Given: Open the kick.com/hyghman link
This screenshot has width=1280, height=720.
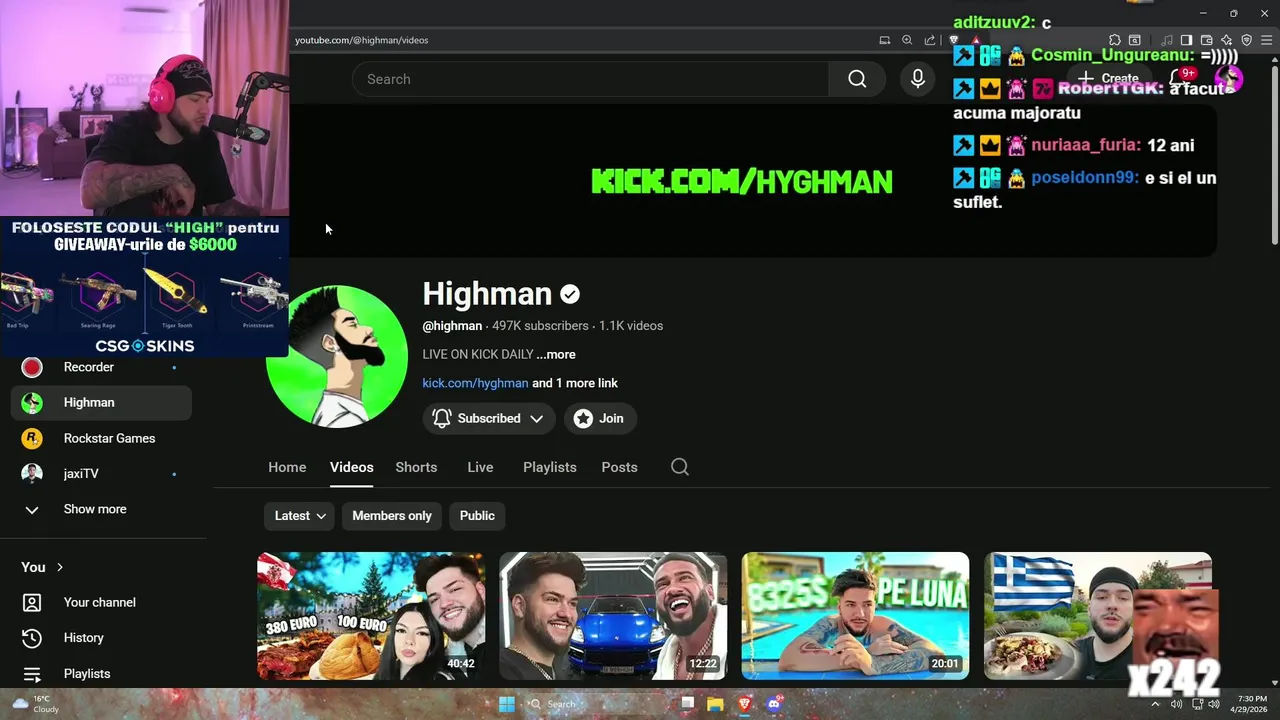Looking at the screenshot, I should [x=475, y=383].
